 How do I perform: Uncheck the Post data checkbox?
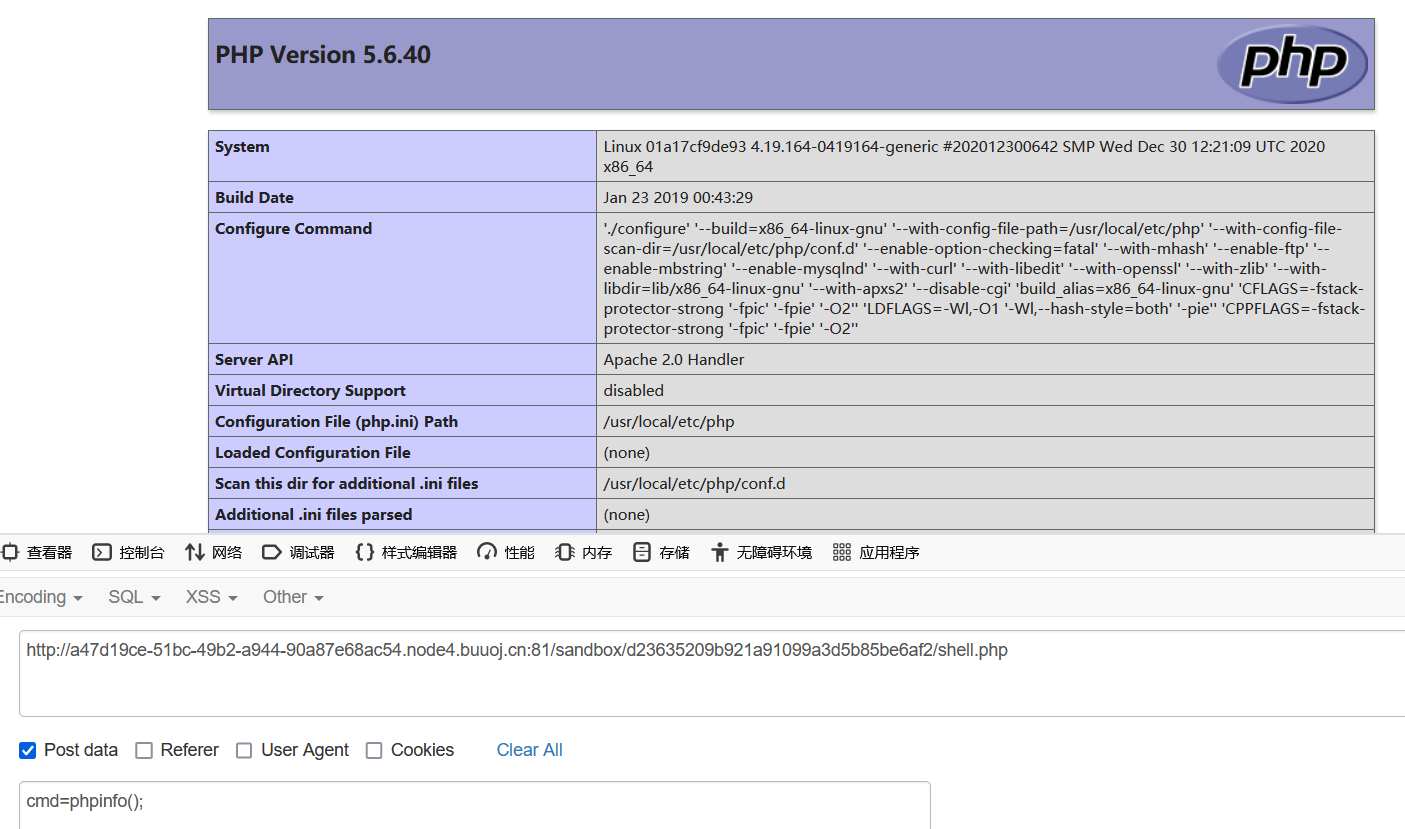tap(28, 750)
